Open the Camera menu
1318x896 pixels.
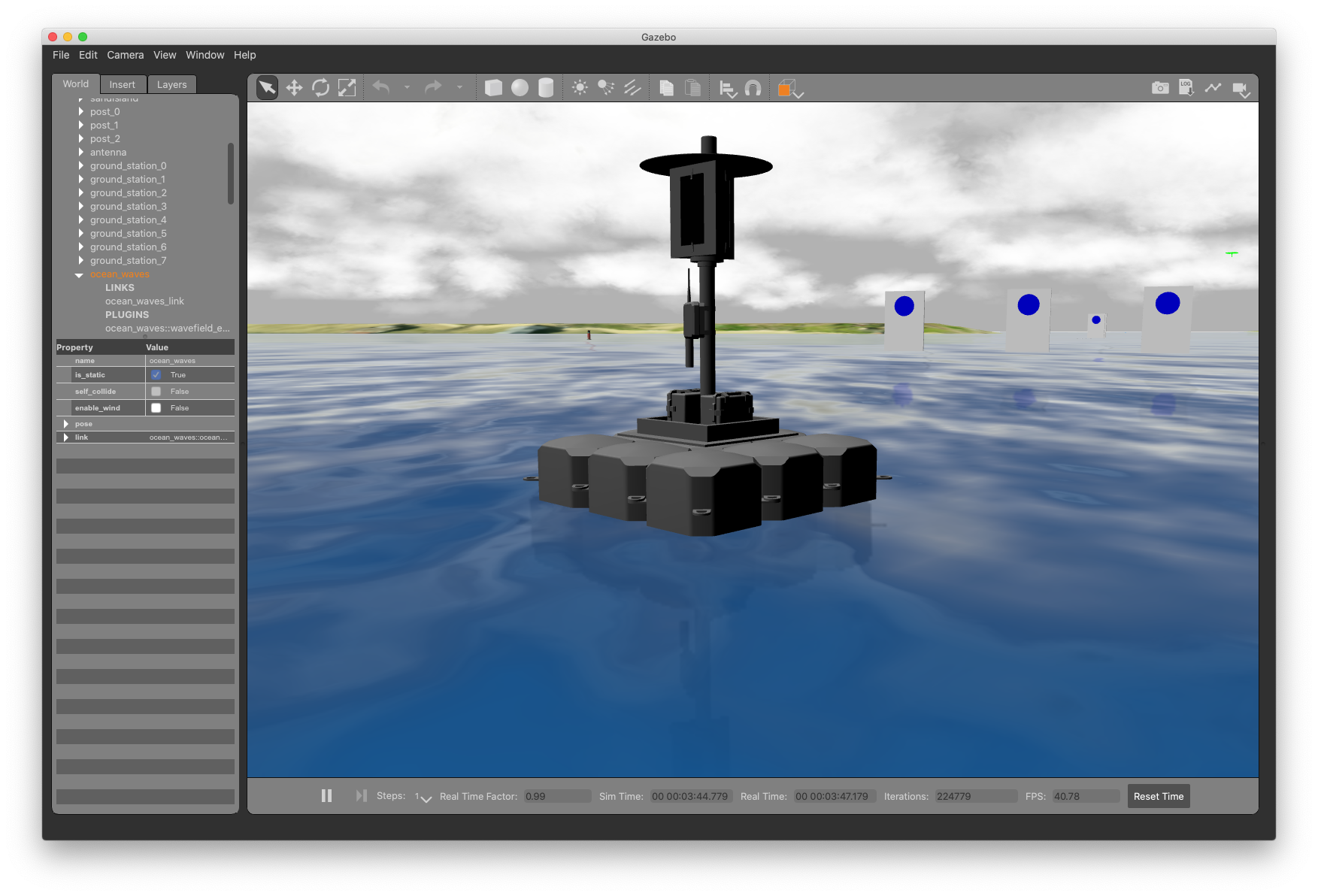point(125,55)
